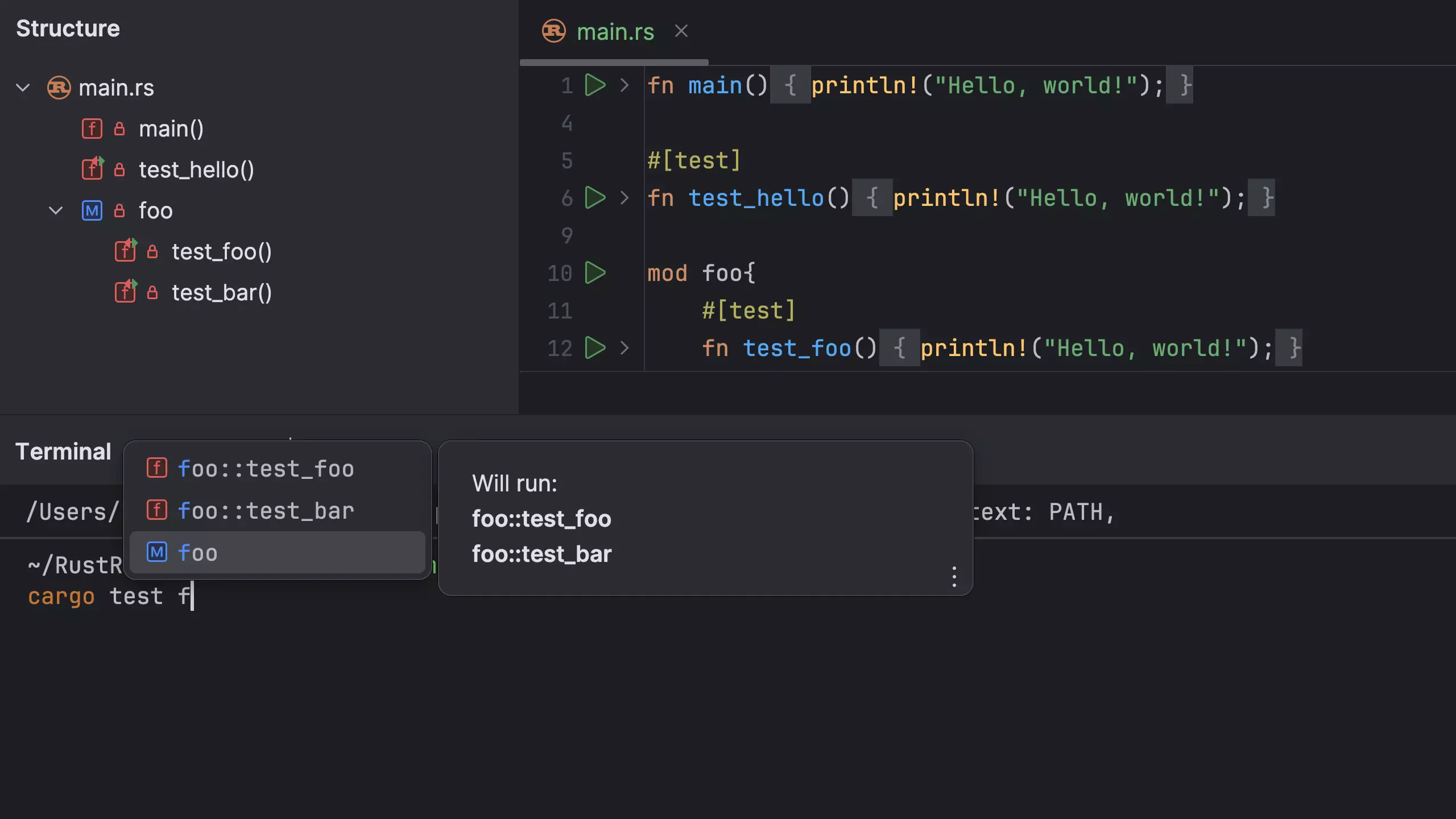Click module icon beside foo in Structure
1456x819 pixels.
pos(92,211)
